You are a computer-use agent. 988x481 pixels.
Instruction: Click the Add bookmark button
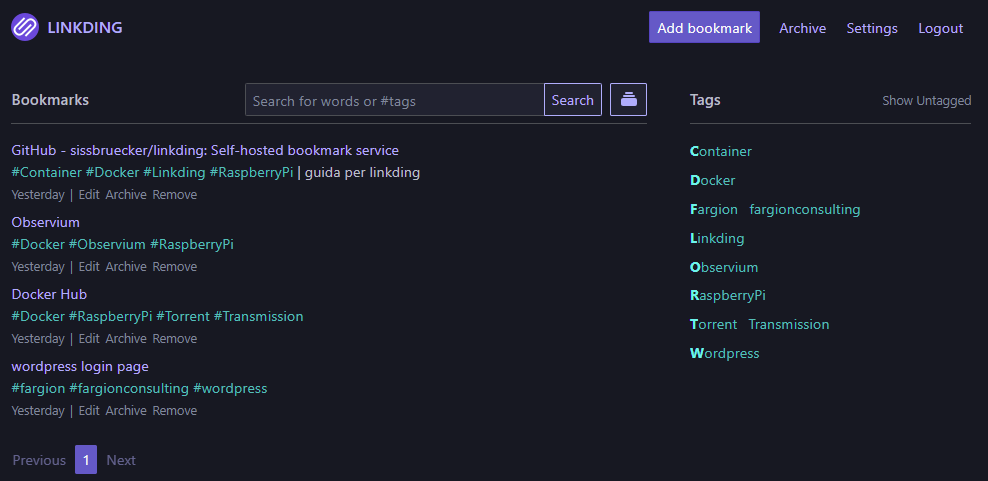(704, 28)
